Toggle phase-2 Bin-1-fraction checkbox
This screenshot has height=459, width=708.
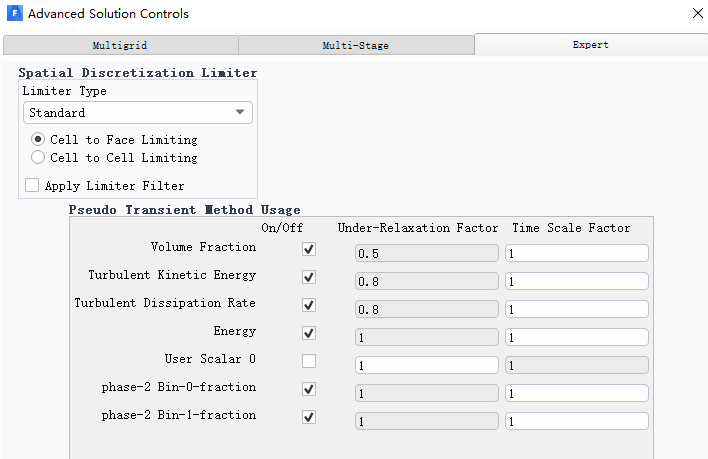(309, 417)
